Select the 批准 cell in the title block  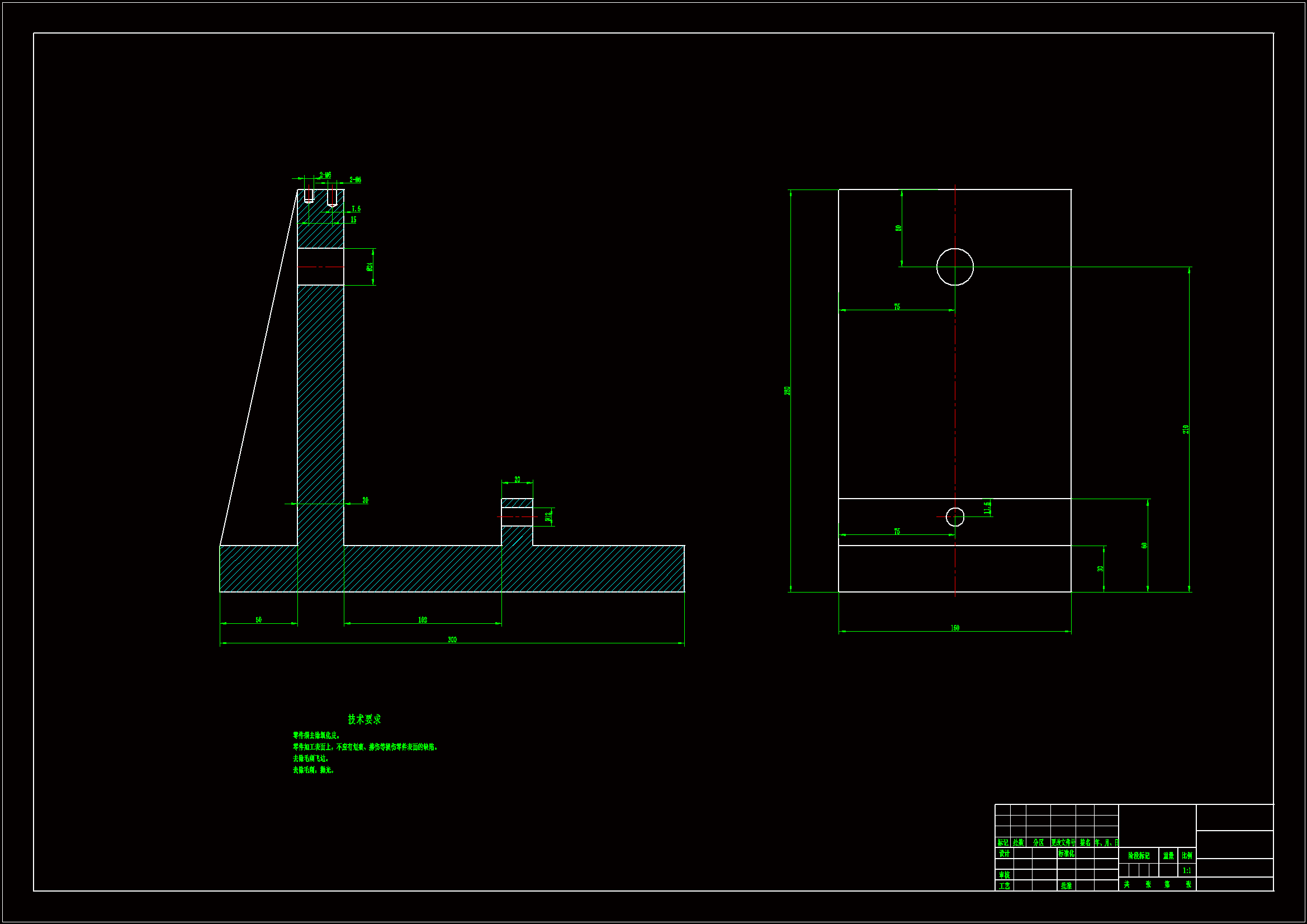pos(1066,886)
